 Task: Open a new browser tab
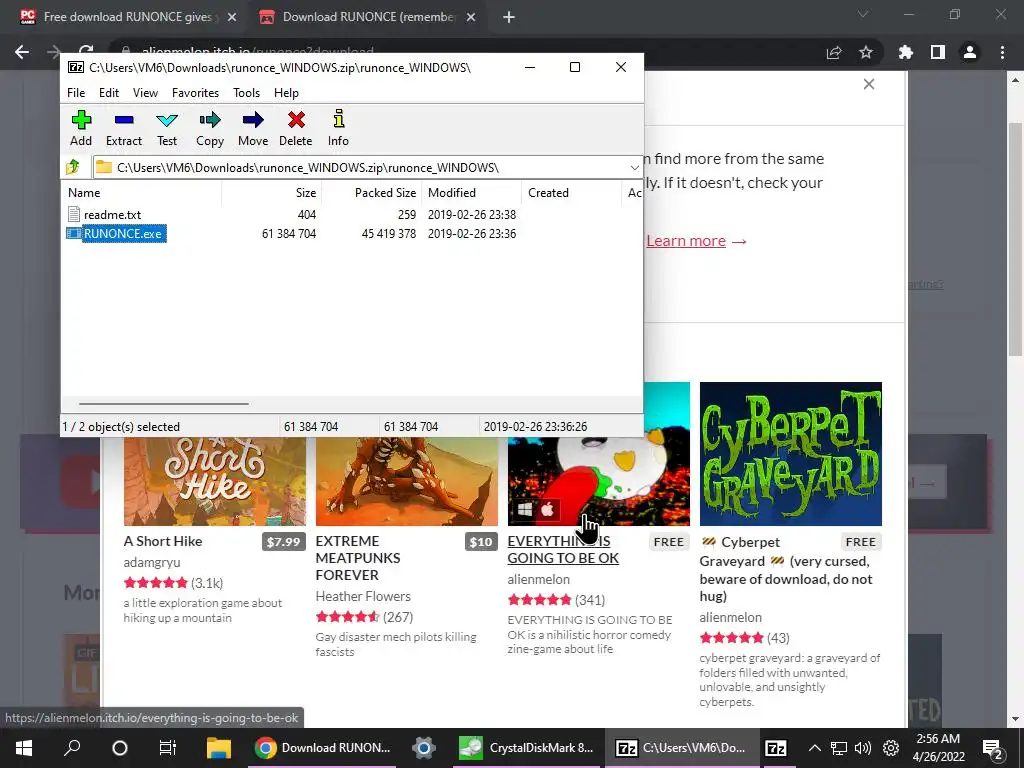[x=509, y=18]
